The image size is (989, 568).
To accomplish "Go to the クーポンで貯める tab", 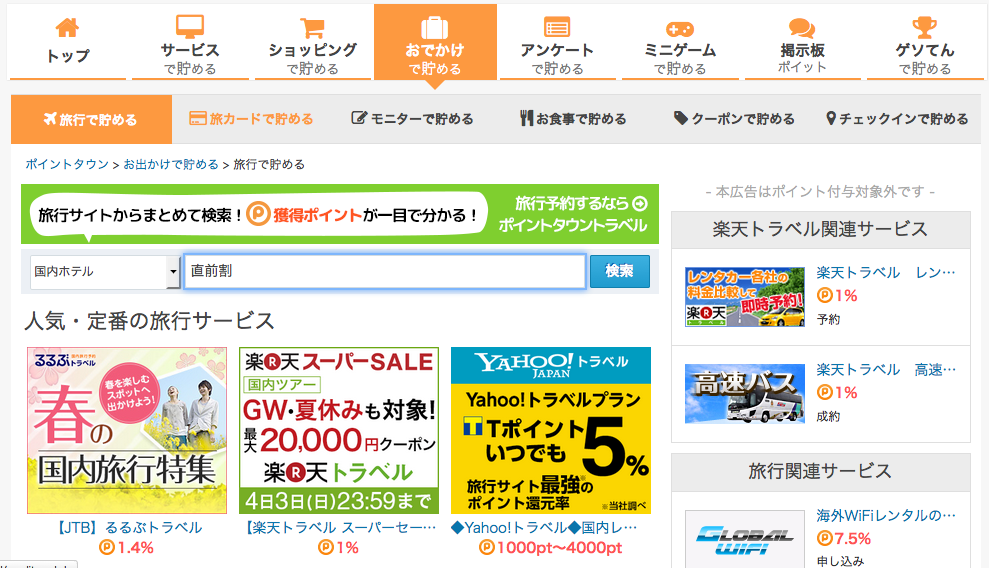I will click(x=734, y=119).
